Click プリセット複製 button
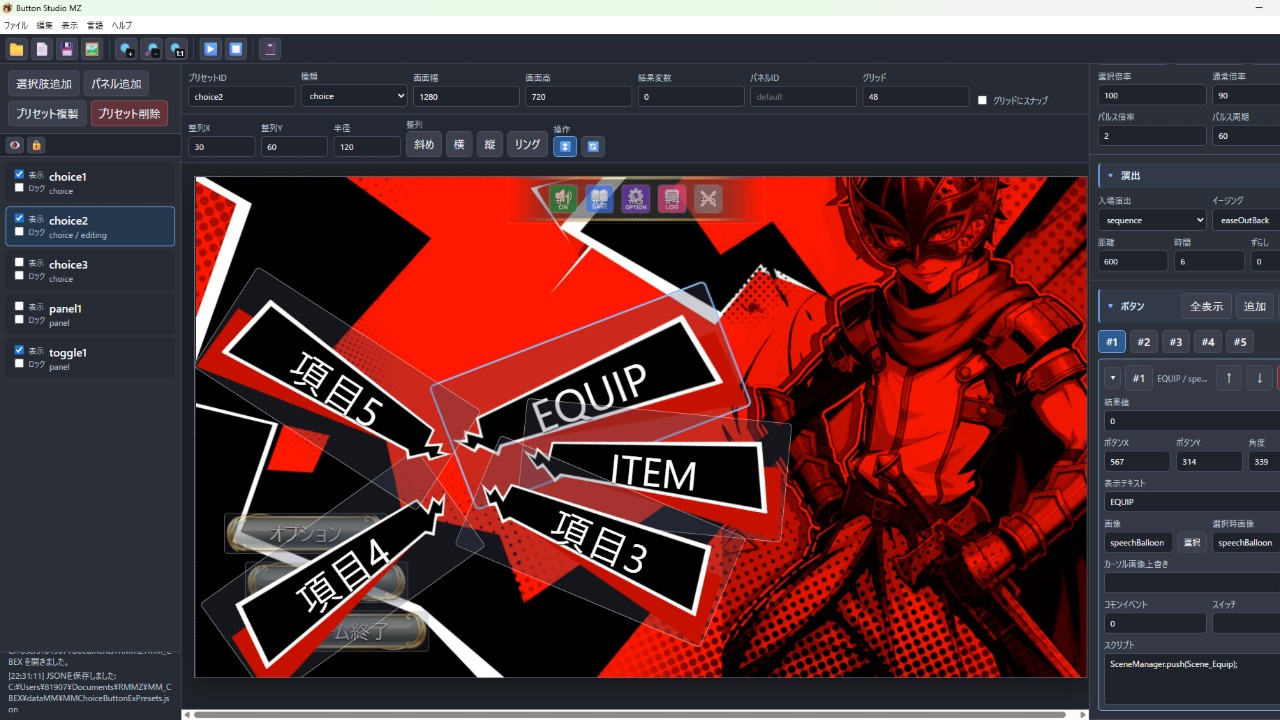 tap(47, 114)
